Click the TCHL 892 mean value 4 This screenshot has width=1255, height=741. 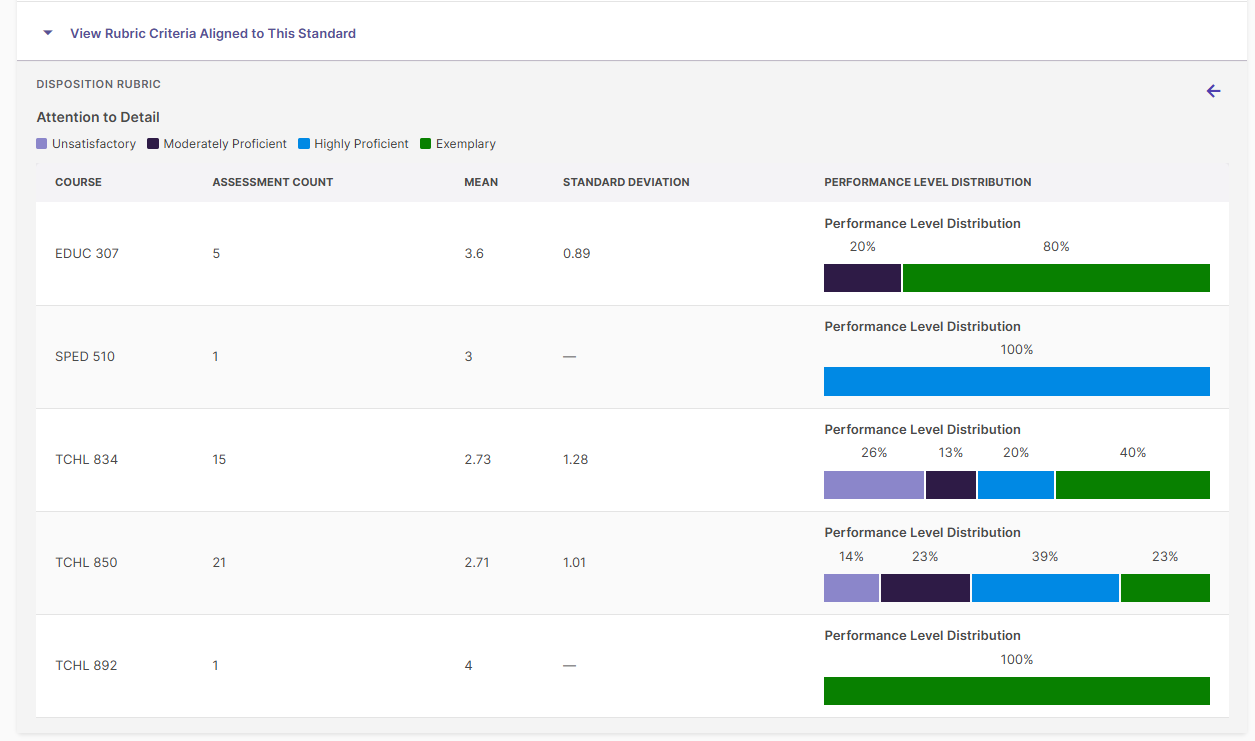[468, 666]
